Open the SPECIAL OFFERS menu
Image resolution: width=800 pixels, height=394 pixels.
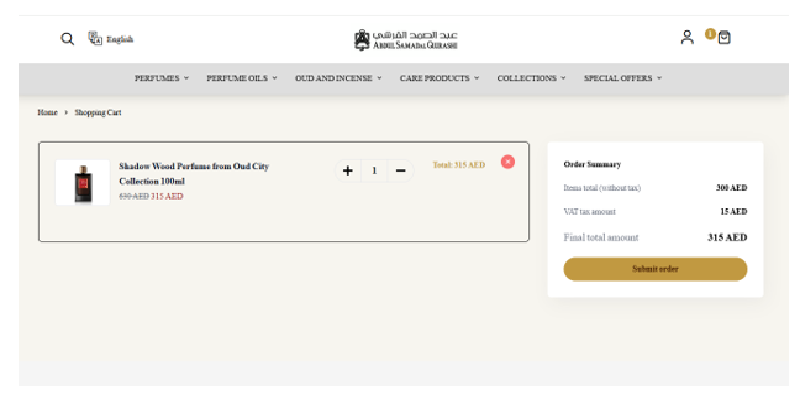(x=618, y=78)
